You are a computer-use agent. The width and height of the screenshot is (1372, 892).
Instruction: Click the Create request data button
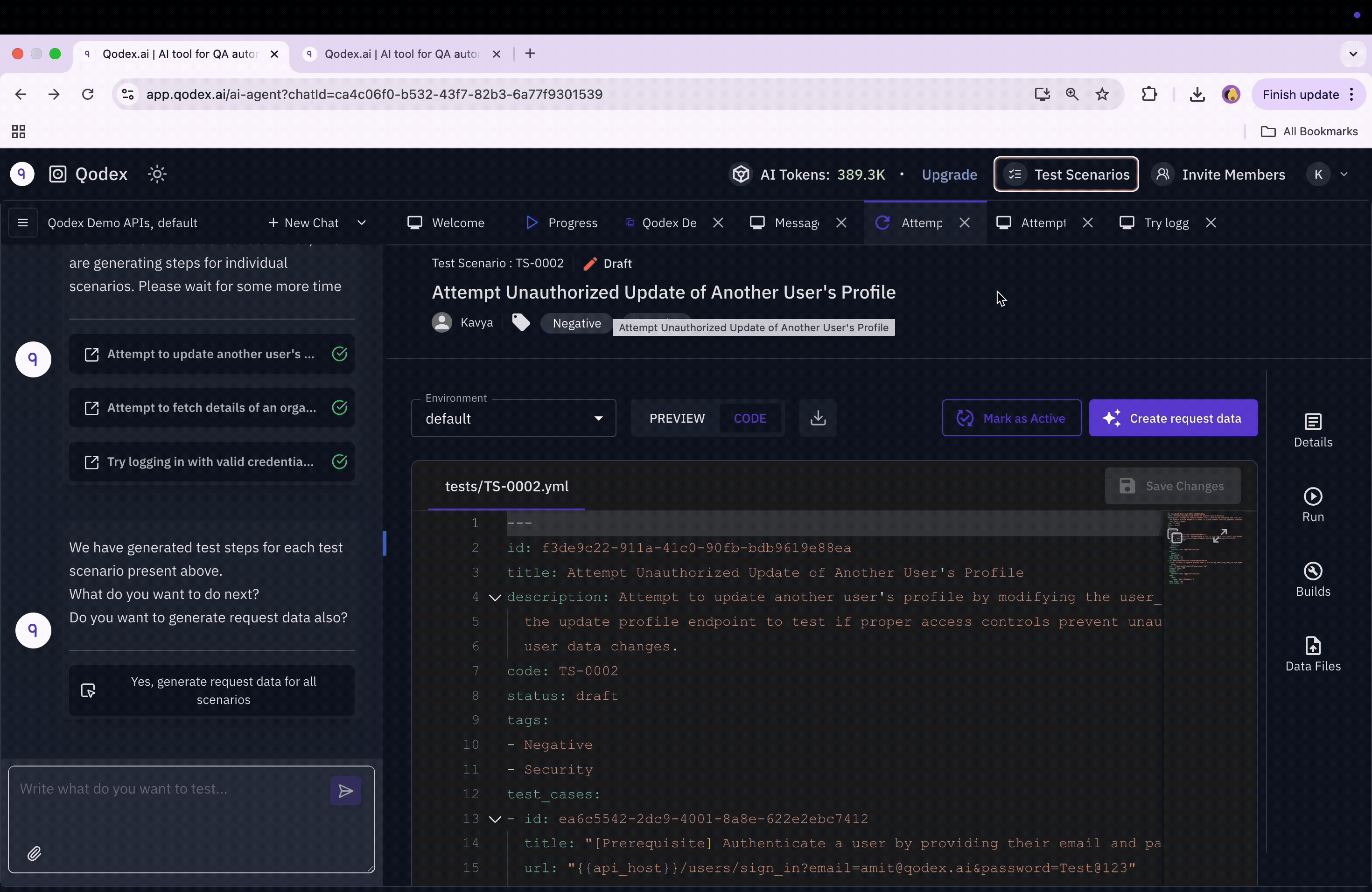pos(1173,418)
